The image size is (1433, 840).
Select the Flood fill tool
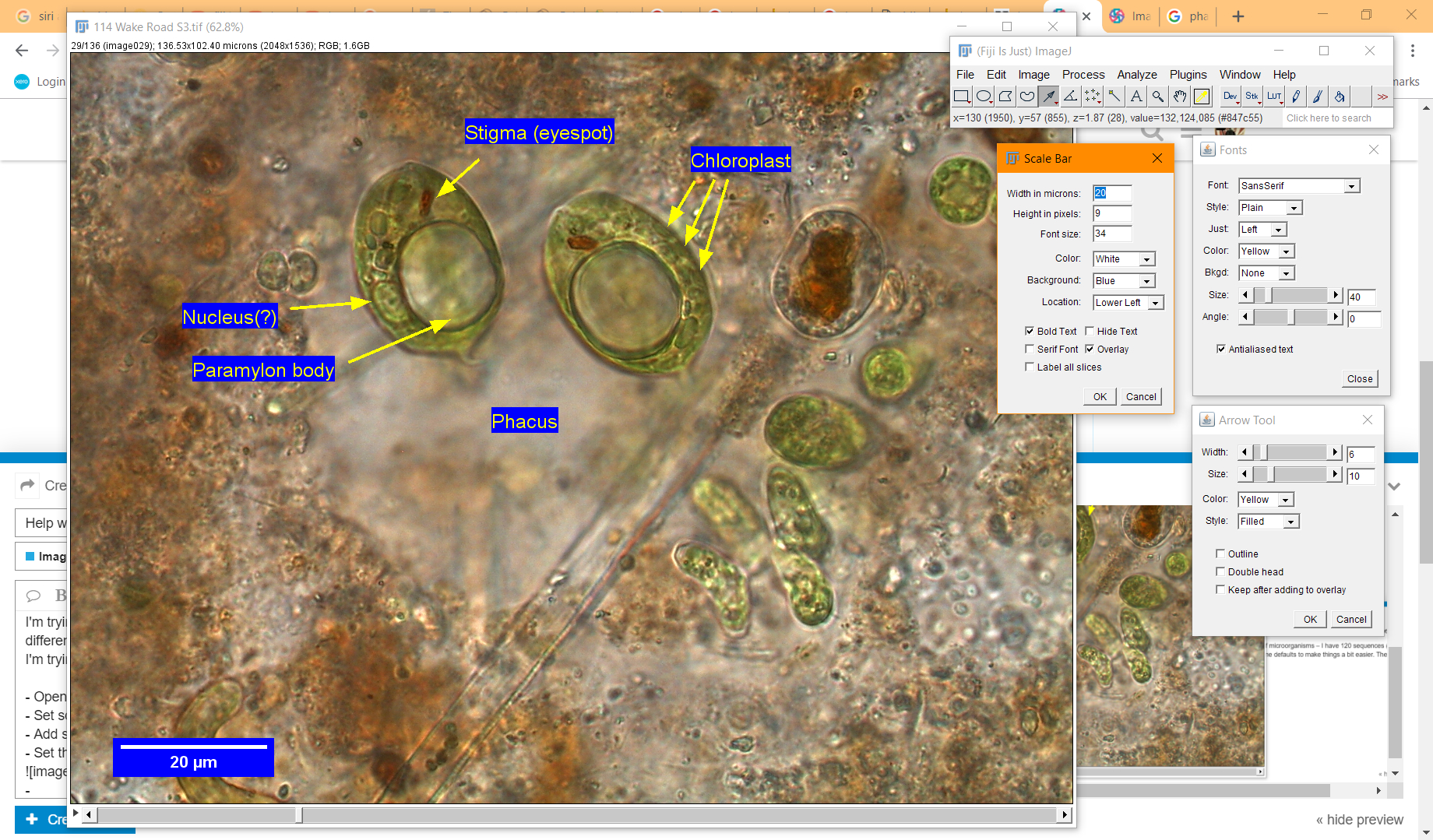tap(1339, 96)
